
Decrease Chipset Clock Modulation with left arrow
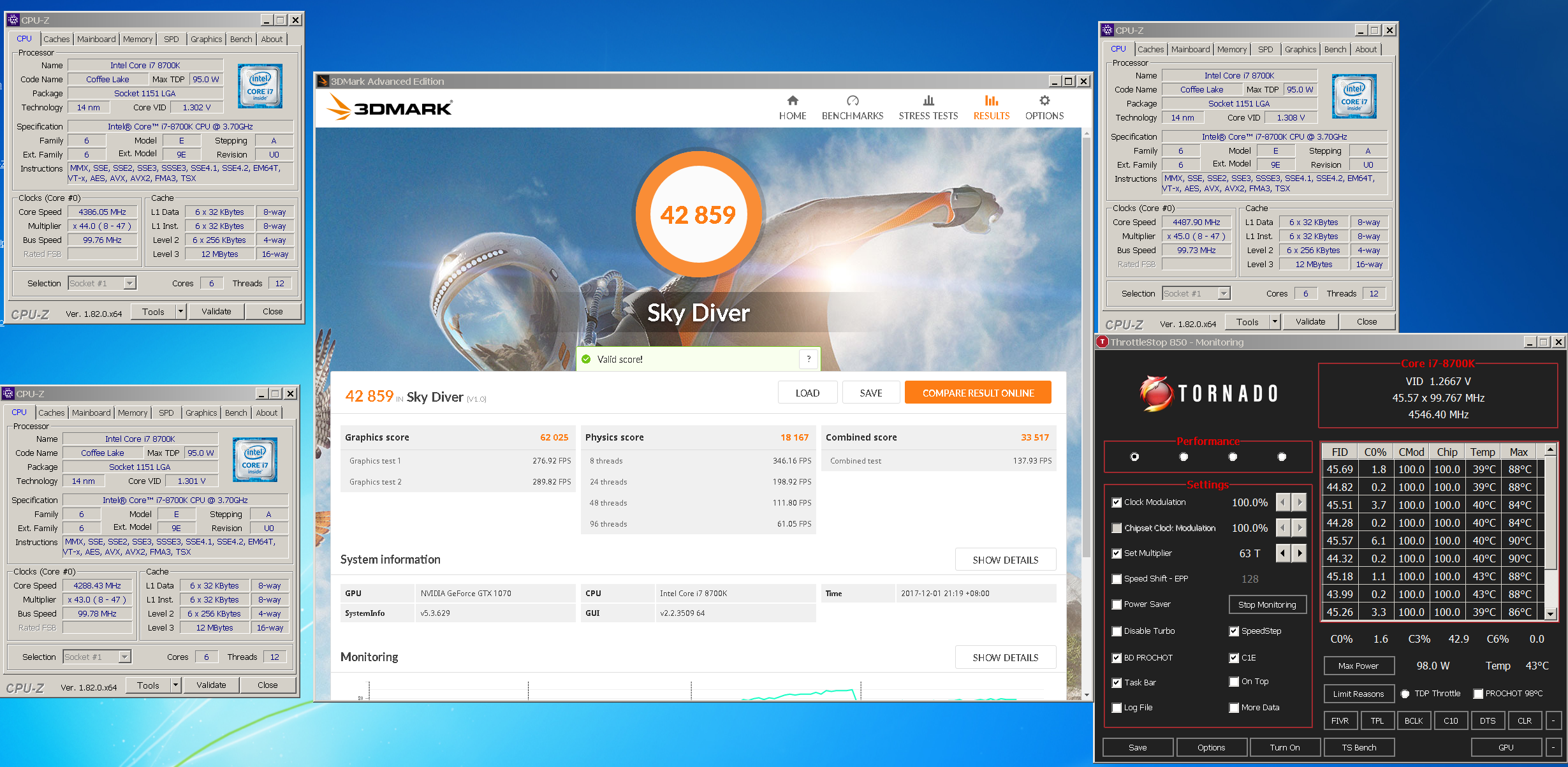[1283, 528]
